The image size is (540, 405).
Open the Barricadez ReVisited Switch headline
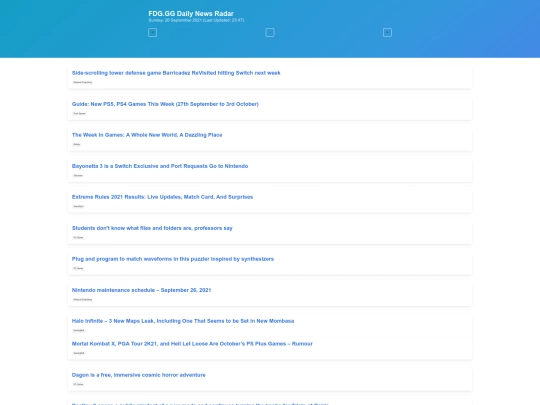pyautogui.click(x=176, y=73)
